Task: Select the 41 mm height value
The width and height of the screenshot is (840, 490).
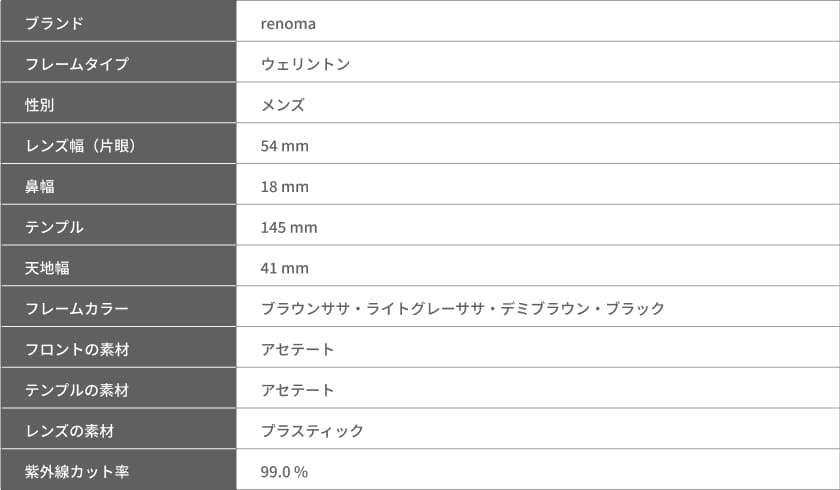Action: click(284, 268)
